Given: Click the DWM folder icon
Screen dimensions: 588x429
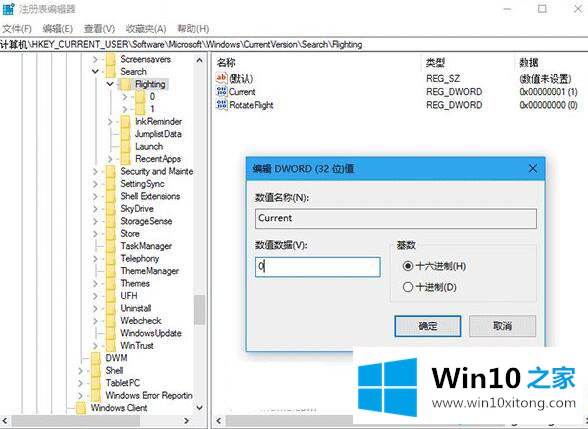Looking at the screenshot, I should click(x=96, y=358).
